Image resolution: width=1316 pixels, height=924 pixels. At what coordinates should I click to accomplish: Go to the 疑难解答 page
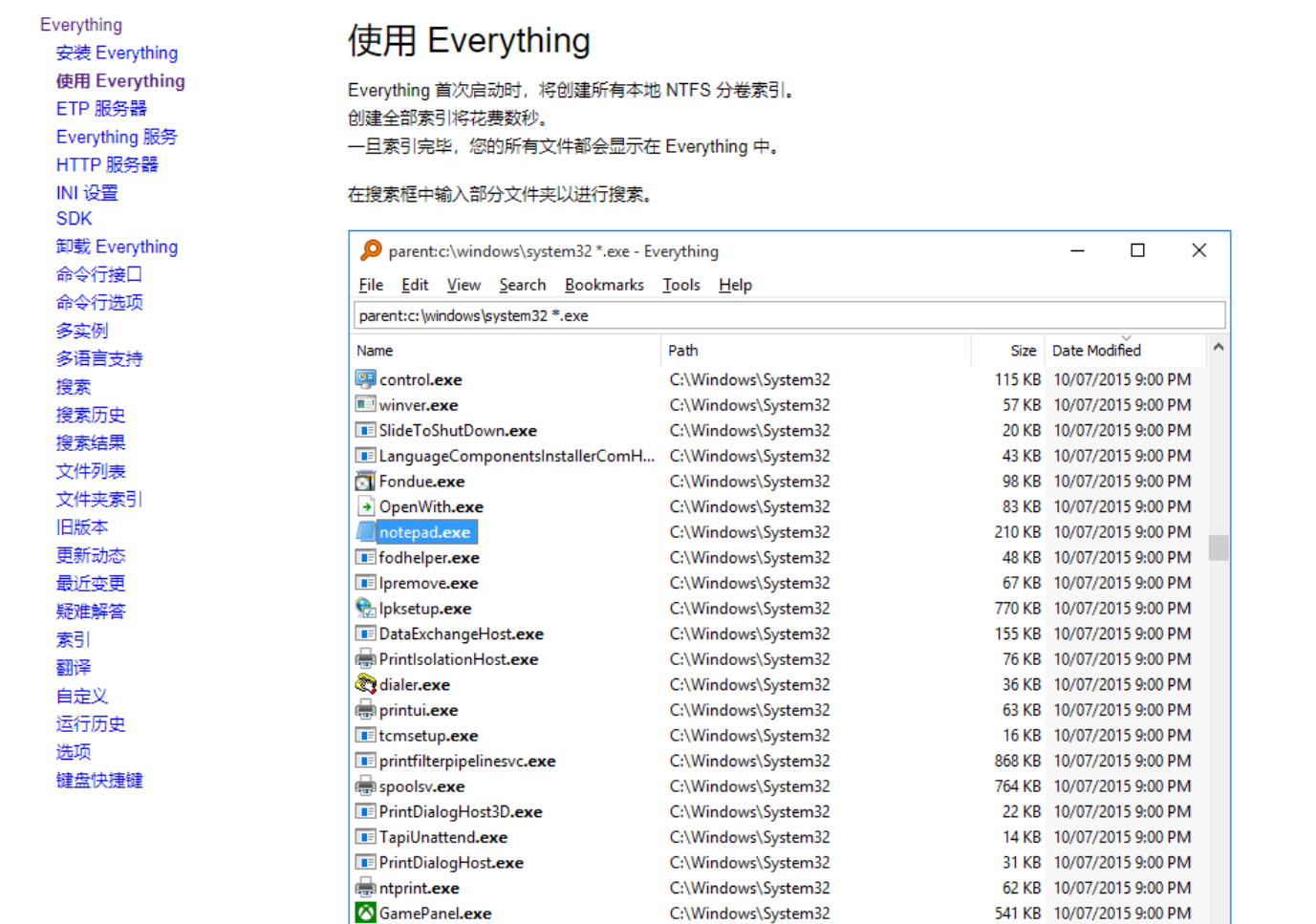click(x=91, y=612)
